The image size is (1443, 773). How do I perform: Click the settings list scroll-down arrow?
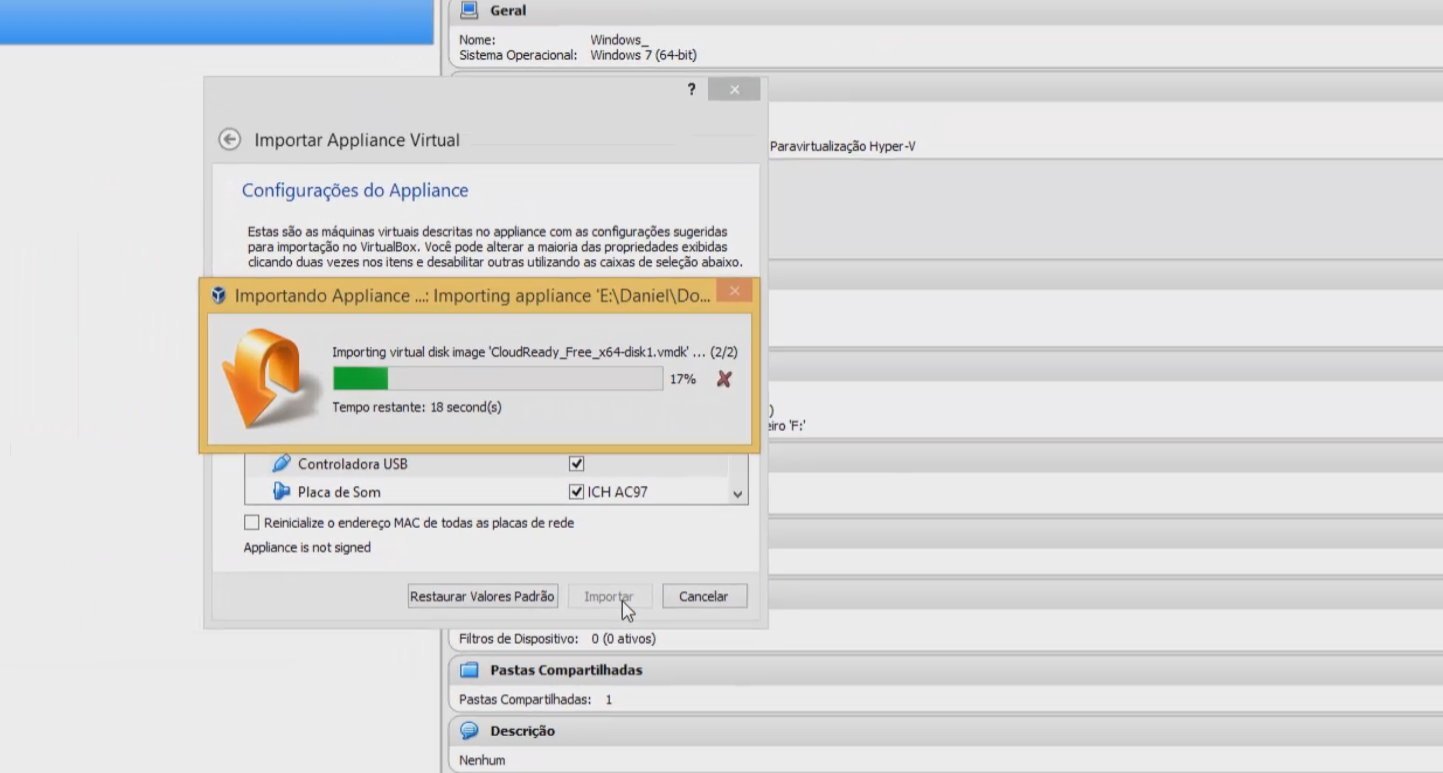[x=738, y=494]
